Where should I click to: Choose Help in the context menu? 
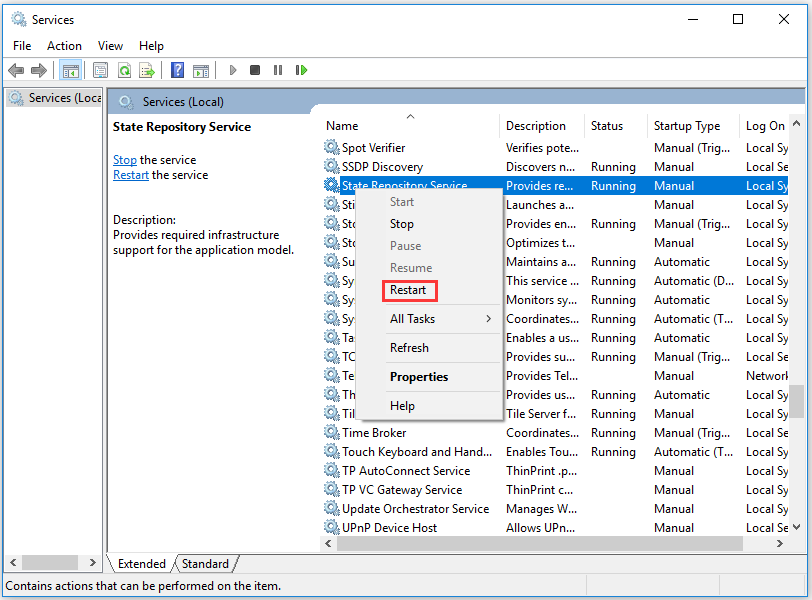pyautogui.click(x=430, y=406)
